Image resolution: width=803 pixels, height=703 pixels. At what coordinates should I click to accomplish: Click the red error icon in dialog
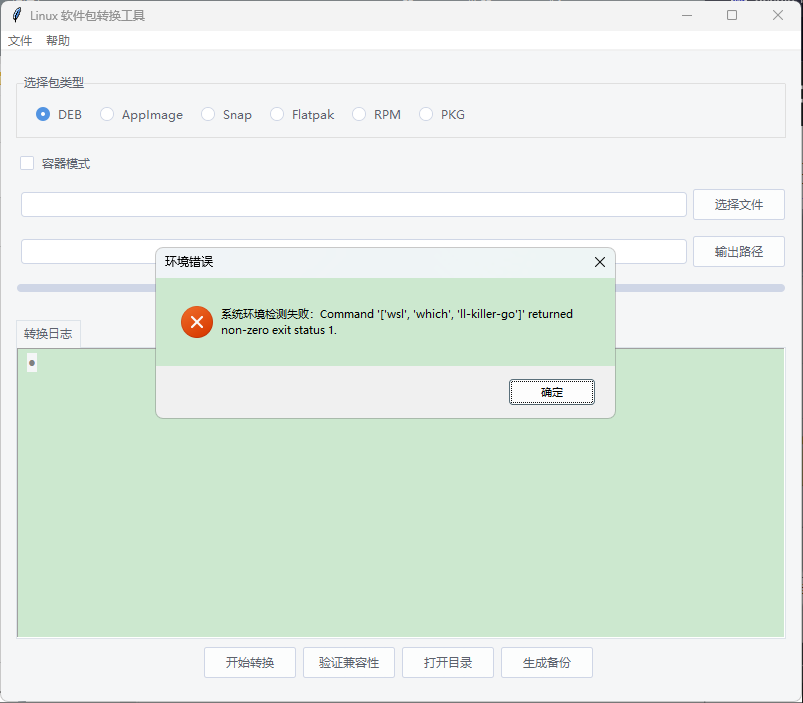pyautogui.click(x=197, y=322)
